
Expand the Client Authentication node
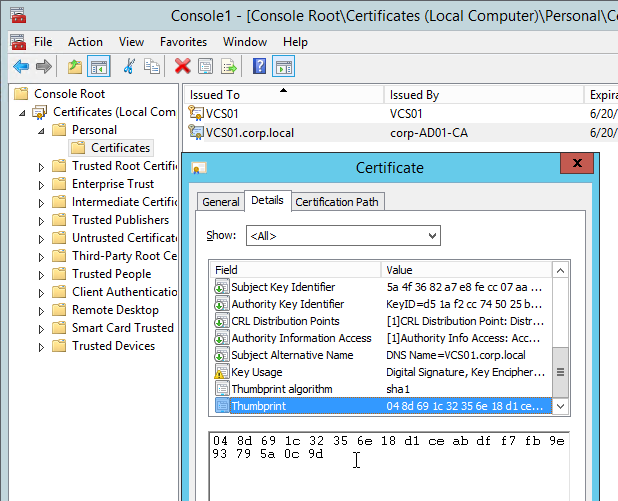(x=41, y=293)
